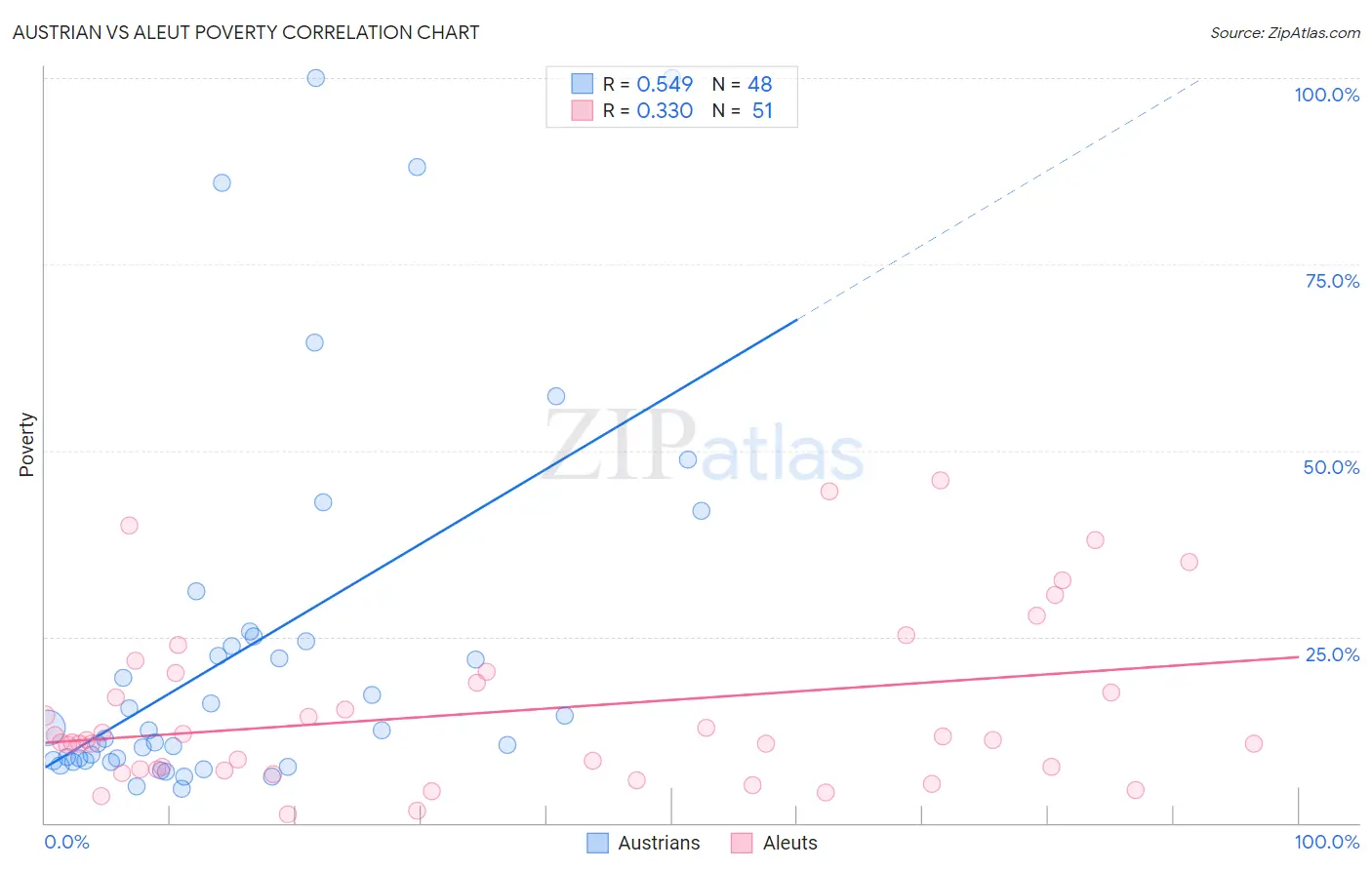Click the rightmost pink data point near the x-axis end
1372x870 pixels.
click(1254, 744)
